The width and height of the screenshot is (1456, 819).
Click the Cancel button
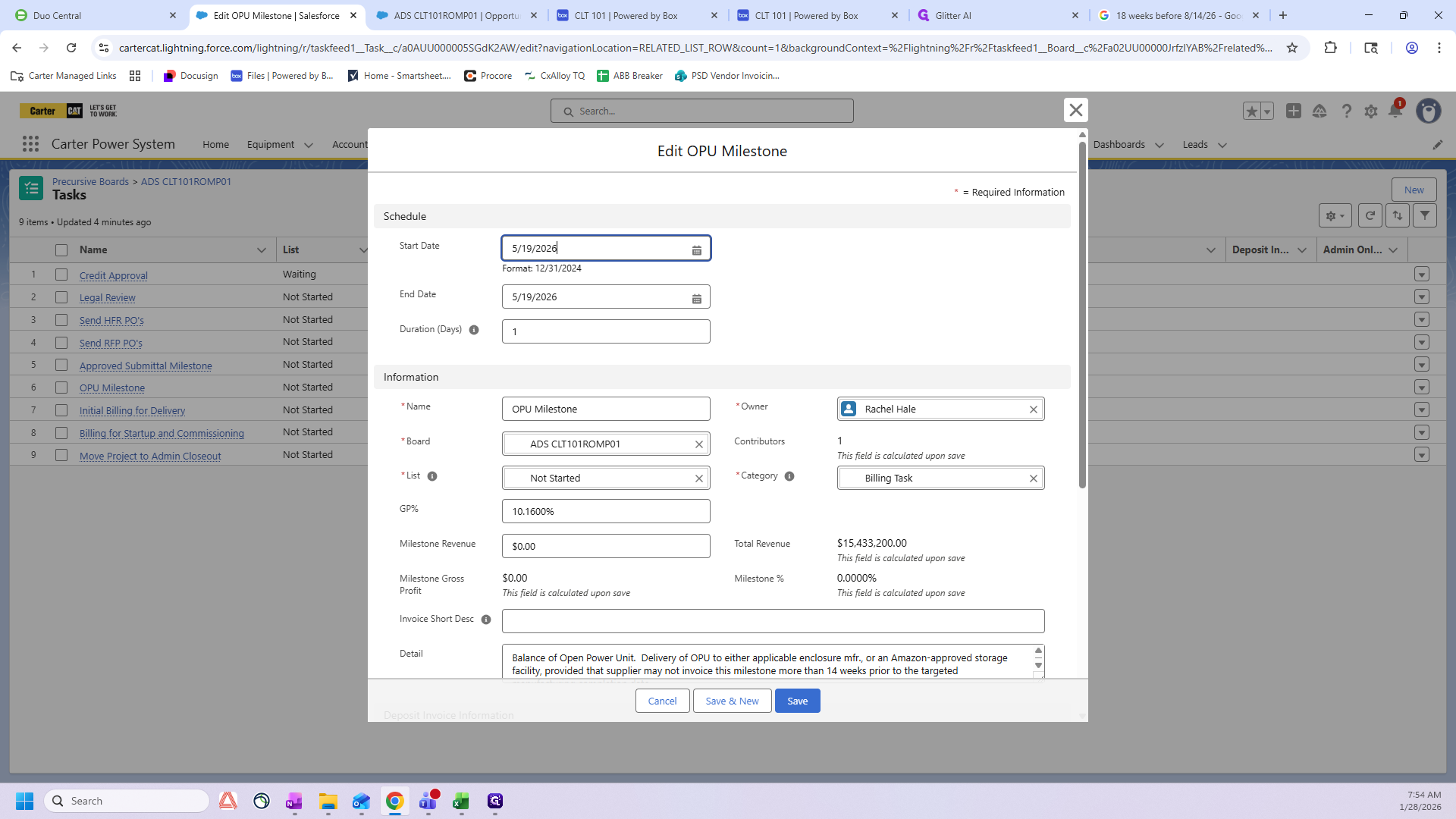click(x=662, y=701)
